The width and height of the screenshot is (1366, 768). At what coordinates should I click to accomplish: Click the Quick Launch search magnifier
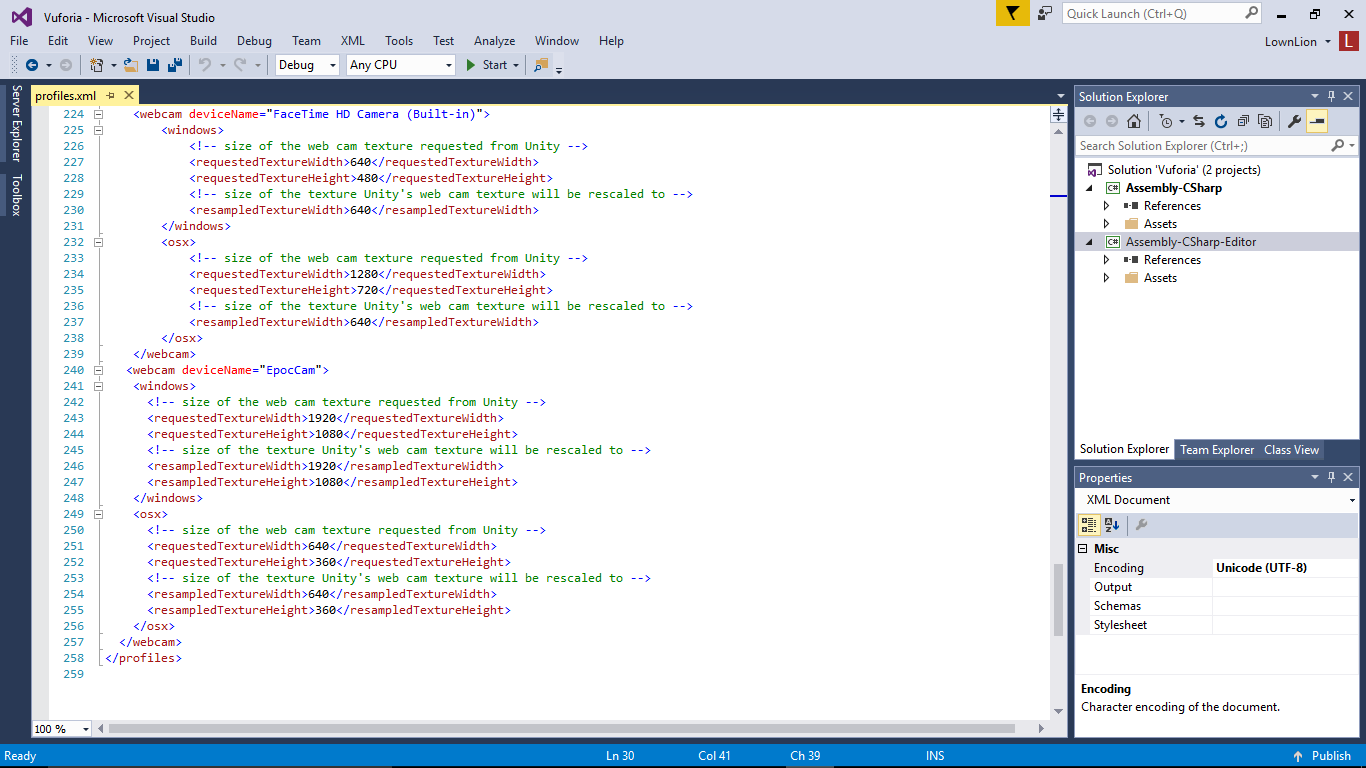click(x=1252, y=13)
